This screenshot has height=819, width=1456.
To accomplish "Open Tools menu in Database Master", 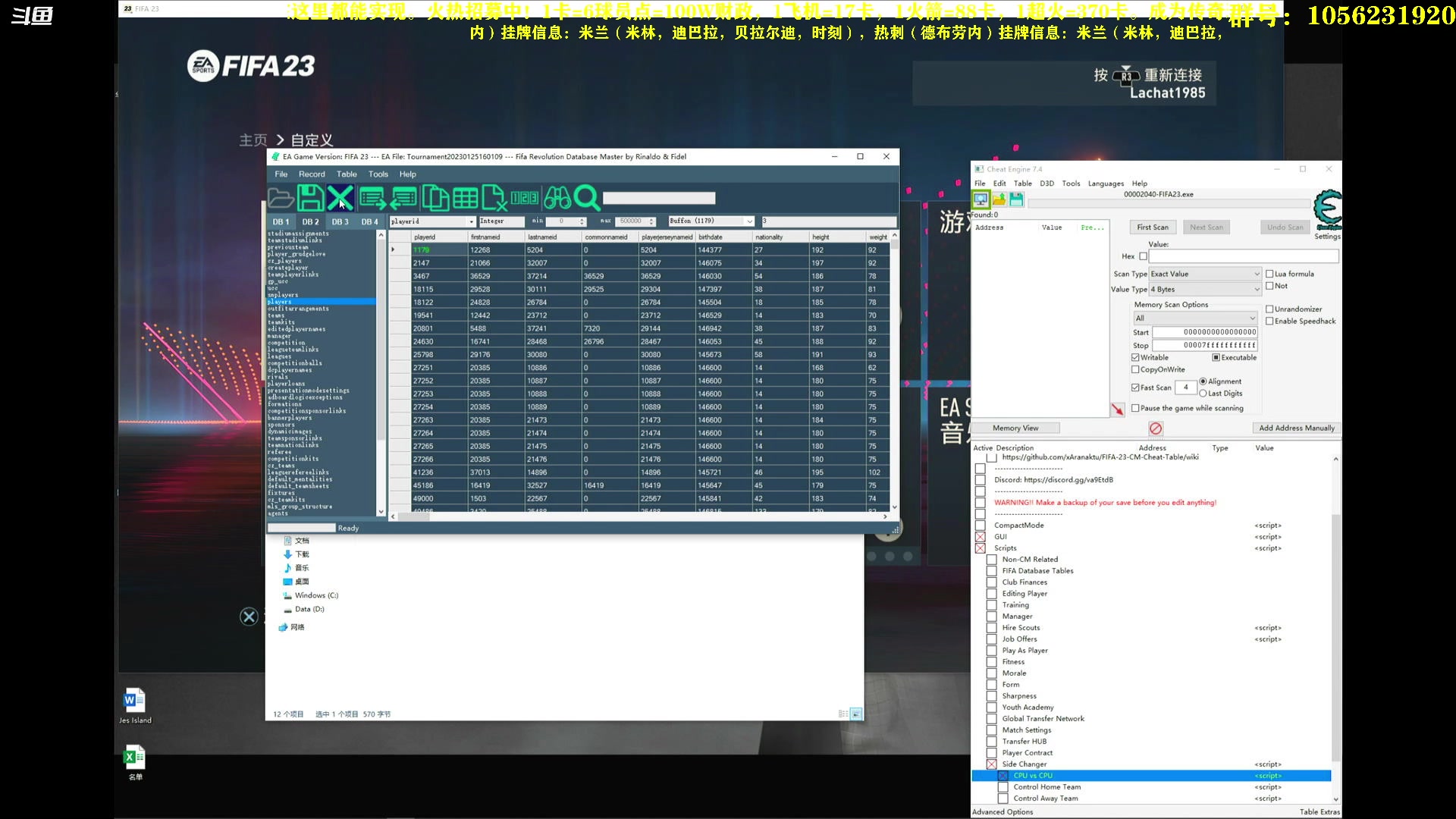I will pos(378,174).
